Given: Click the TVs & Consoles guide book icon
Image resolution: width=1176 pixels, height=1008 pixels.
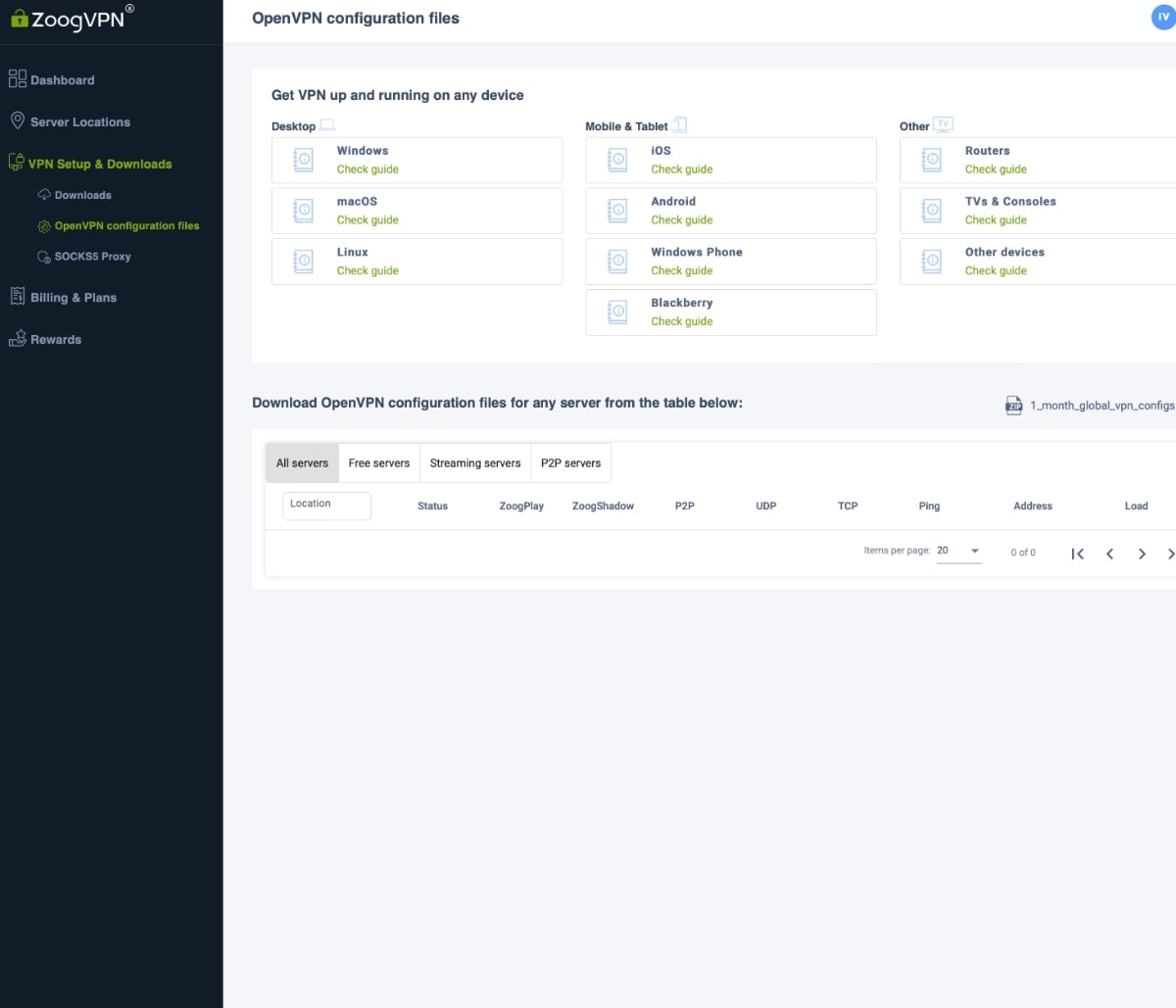Looking at the screenshot, I should (x=932, y=210).
